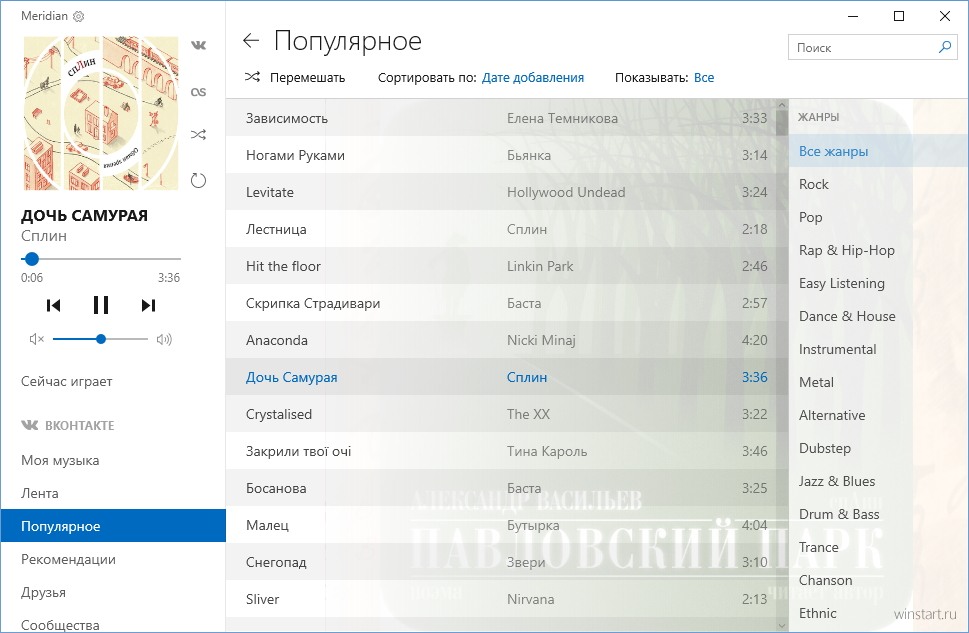The image size is (969, 633).
Task: Toggle repeat icon beside album art
Action: (x=198, y=181)
